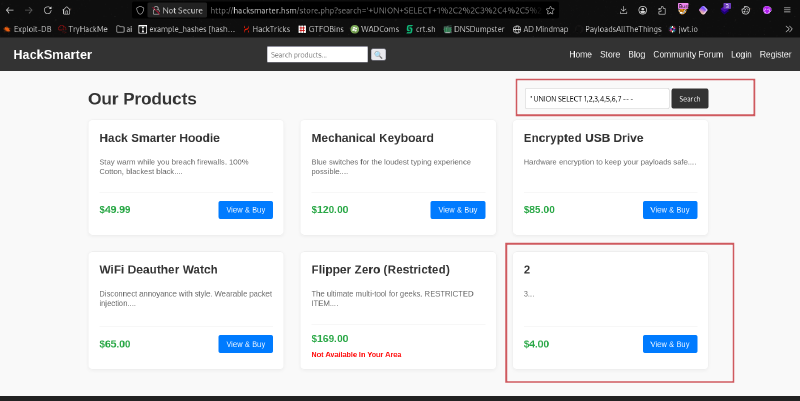800x401 pixels.
Task: Open the Exploit-DB bookmark
Action: [x=28, y=29]
